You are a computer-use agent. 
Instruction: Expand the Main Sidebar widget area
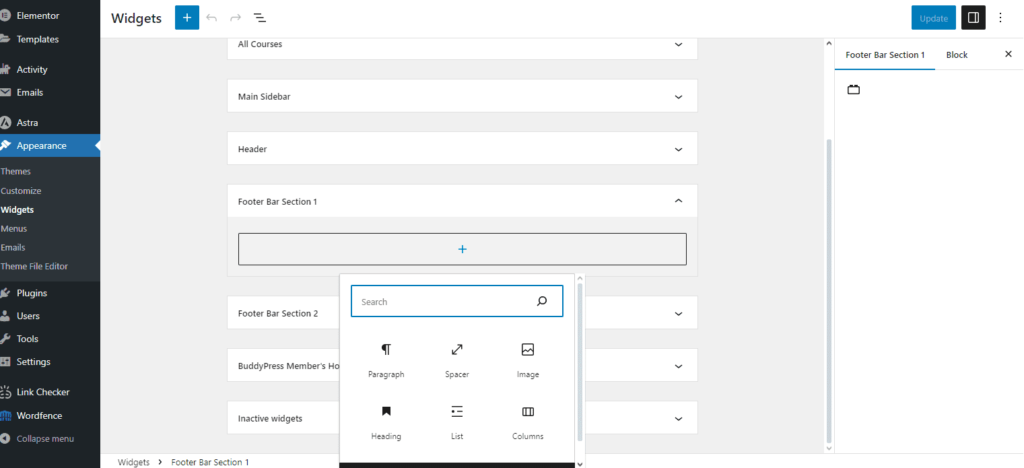point(678,96)
